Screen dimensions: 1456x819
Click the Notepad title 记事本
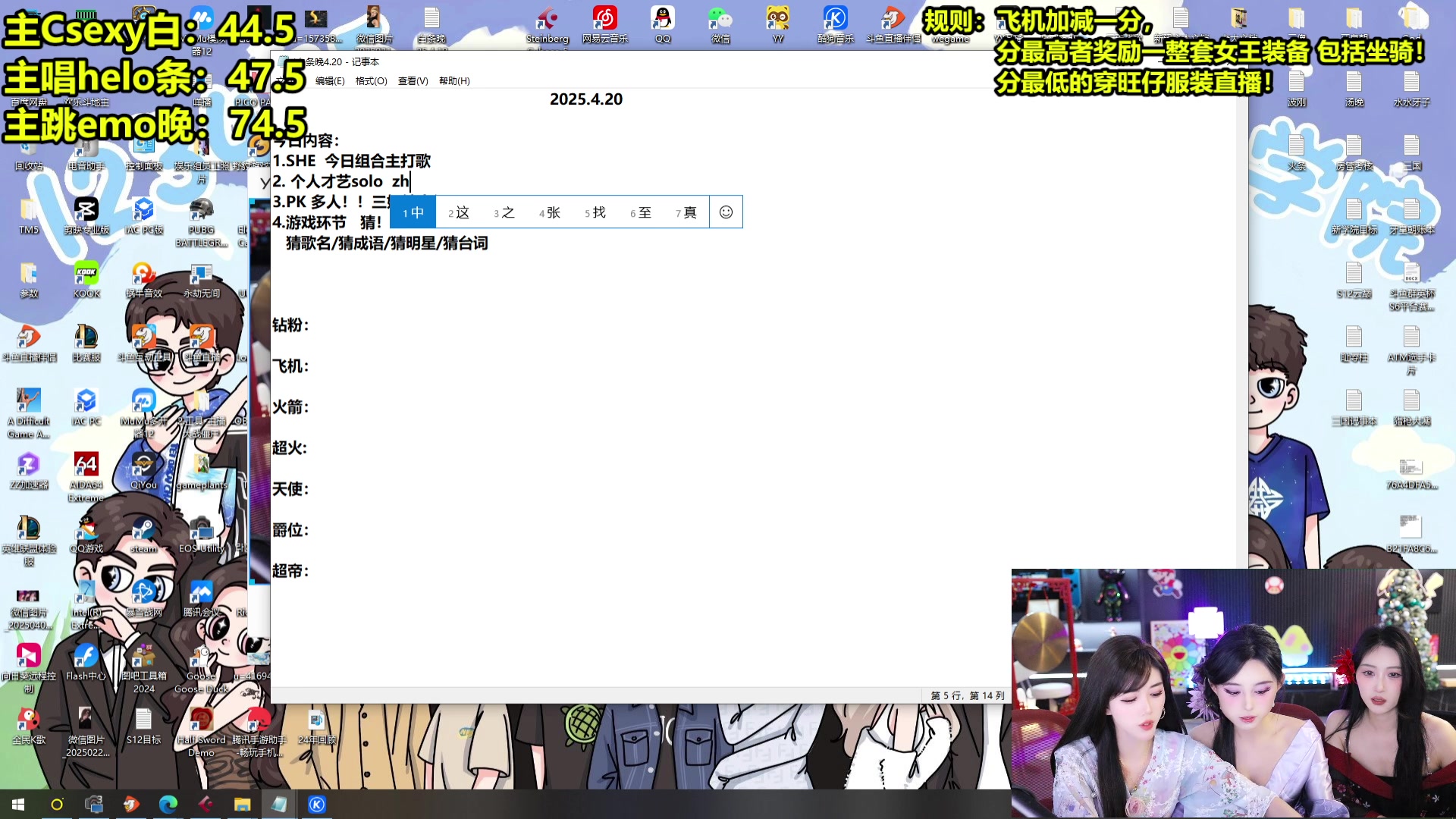click(x=366, y=62)
